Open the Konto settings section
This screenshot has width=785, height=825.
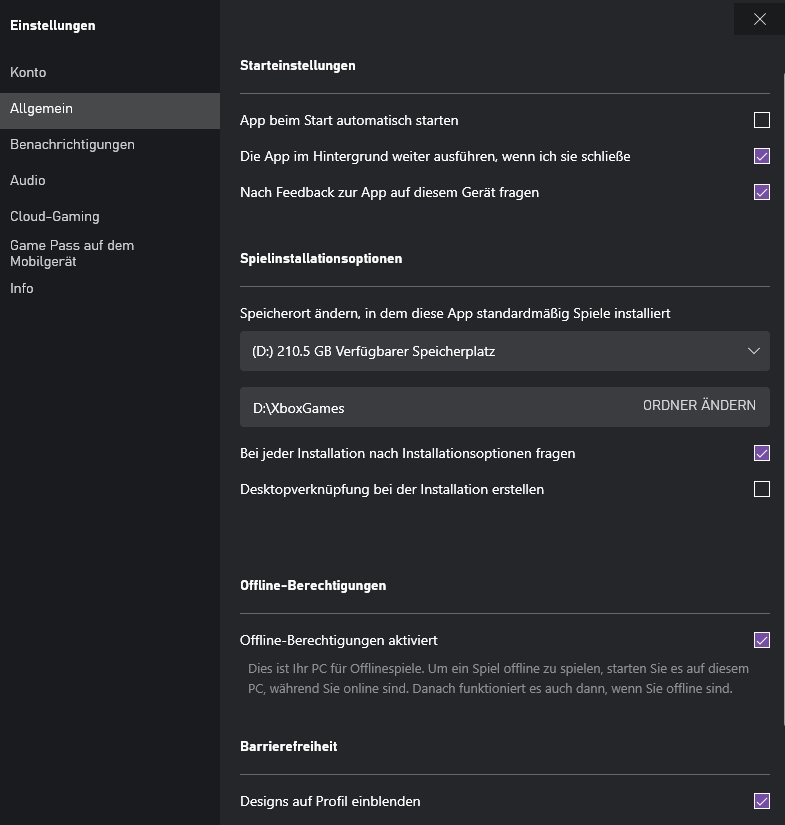pyautogui.click(x=28, y=72)
